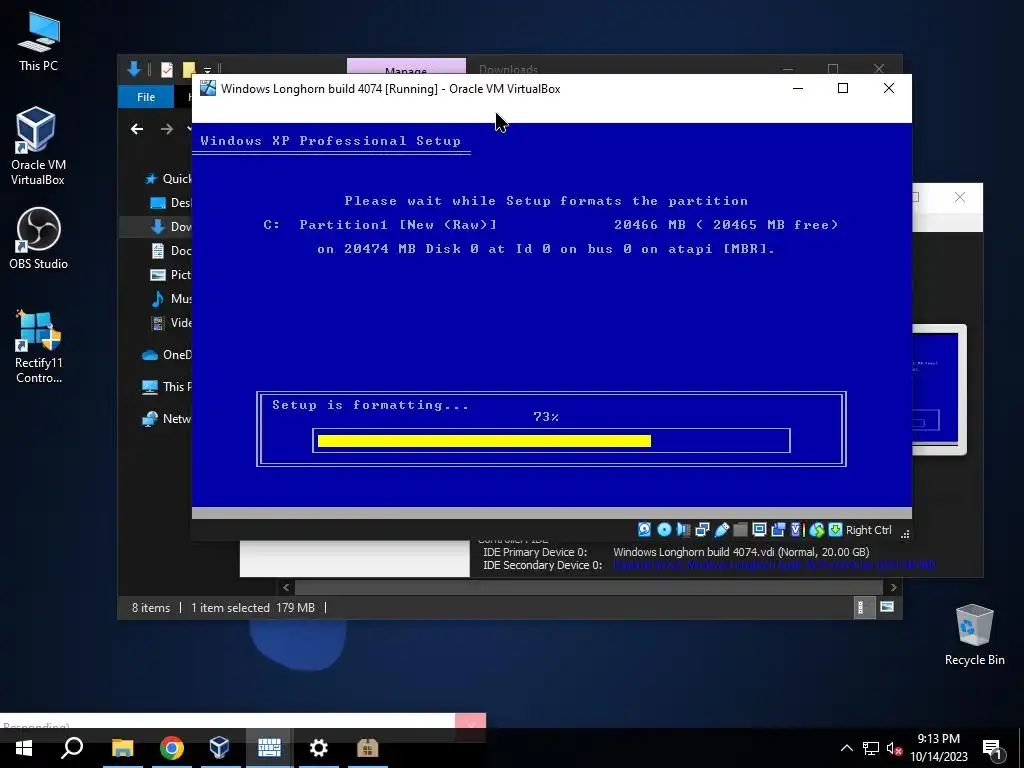1024x768 pixels.
Task: Click the '8 items' status text in Explorer
Action: click(151, 607)
